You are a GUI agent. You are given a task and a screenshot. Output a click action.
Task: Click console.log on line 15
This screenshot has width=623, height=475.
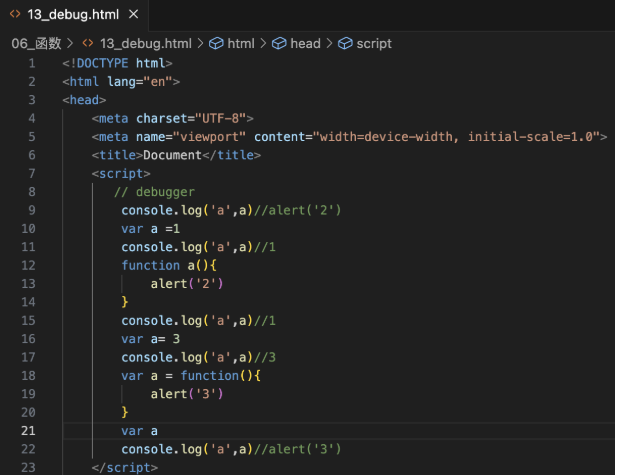coord(161,321)
